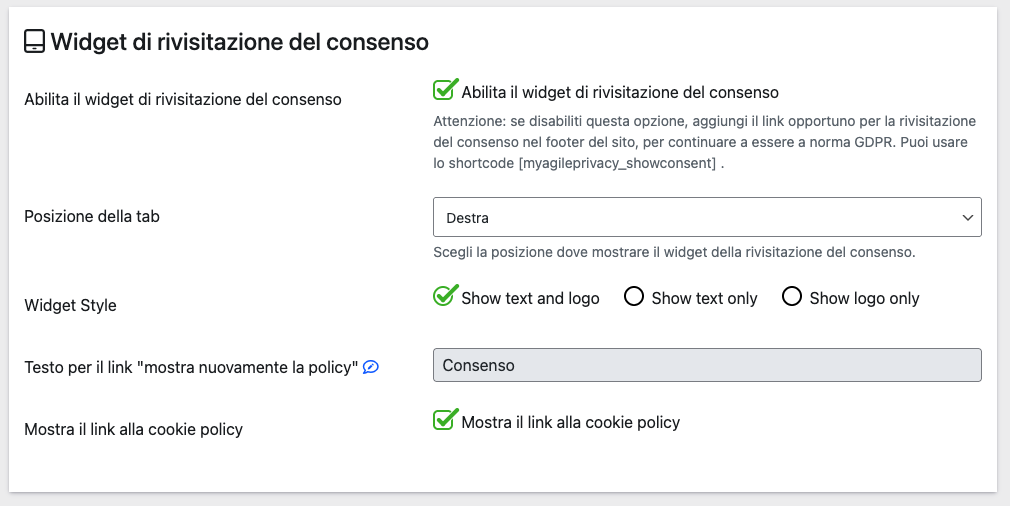
Task: Pick the "Show logo only" radio button
Action: (x=792, y=297)
